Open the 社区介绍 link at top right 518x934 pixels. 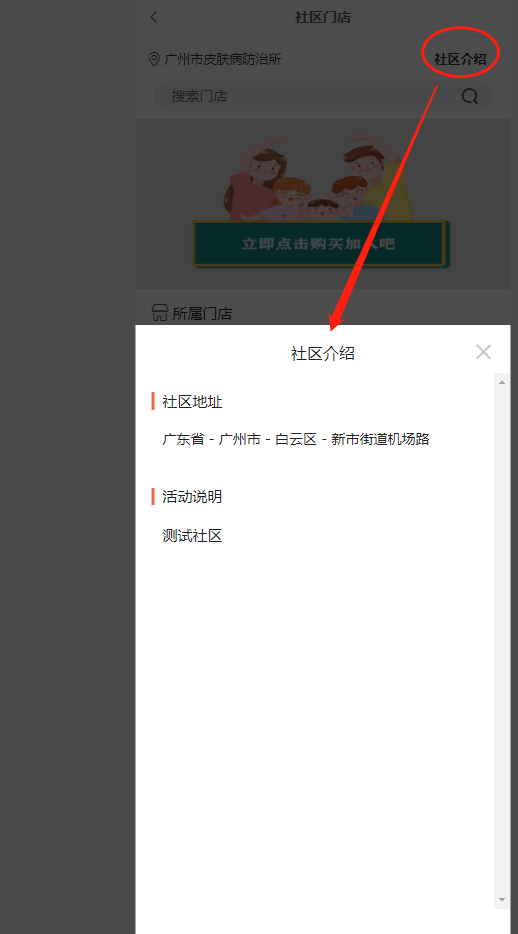click(x=460, y=59)
